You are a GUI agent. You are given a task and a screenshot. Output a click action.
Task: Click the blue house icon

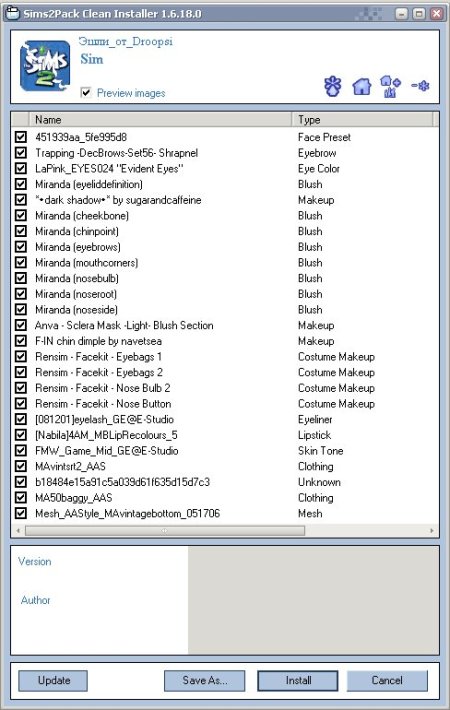(x=362, y=86)
